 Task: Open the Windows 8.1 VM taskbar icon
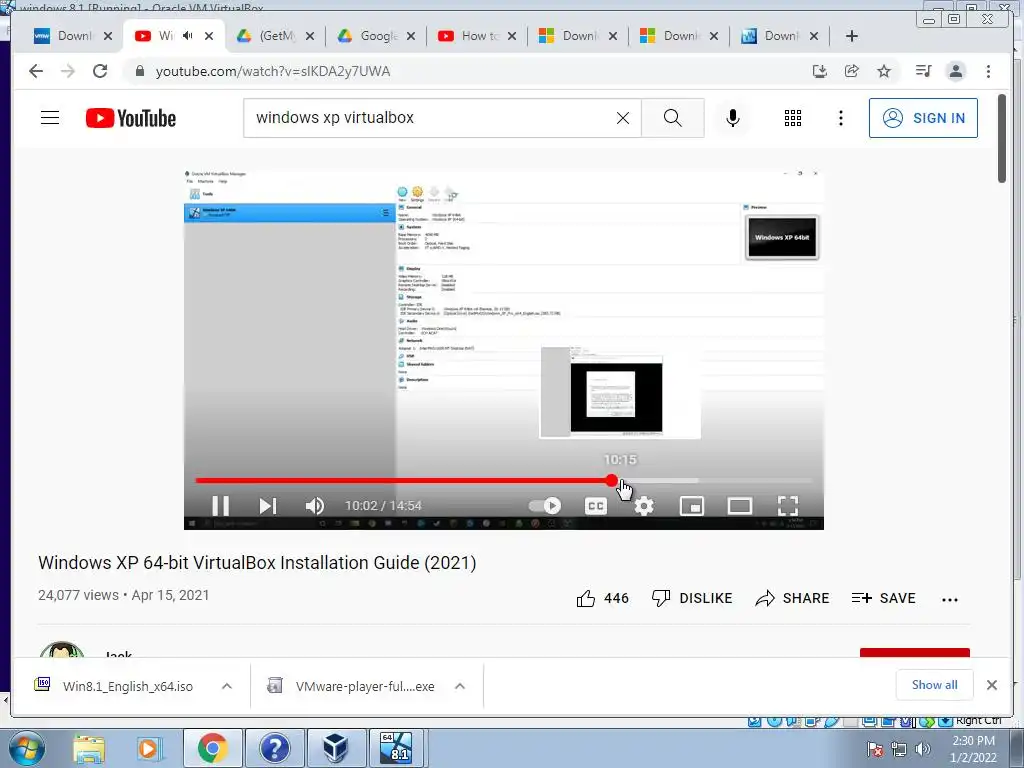point(398,748)
